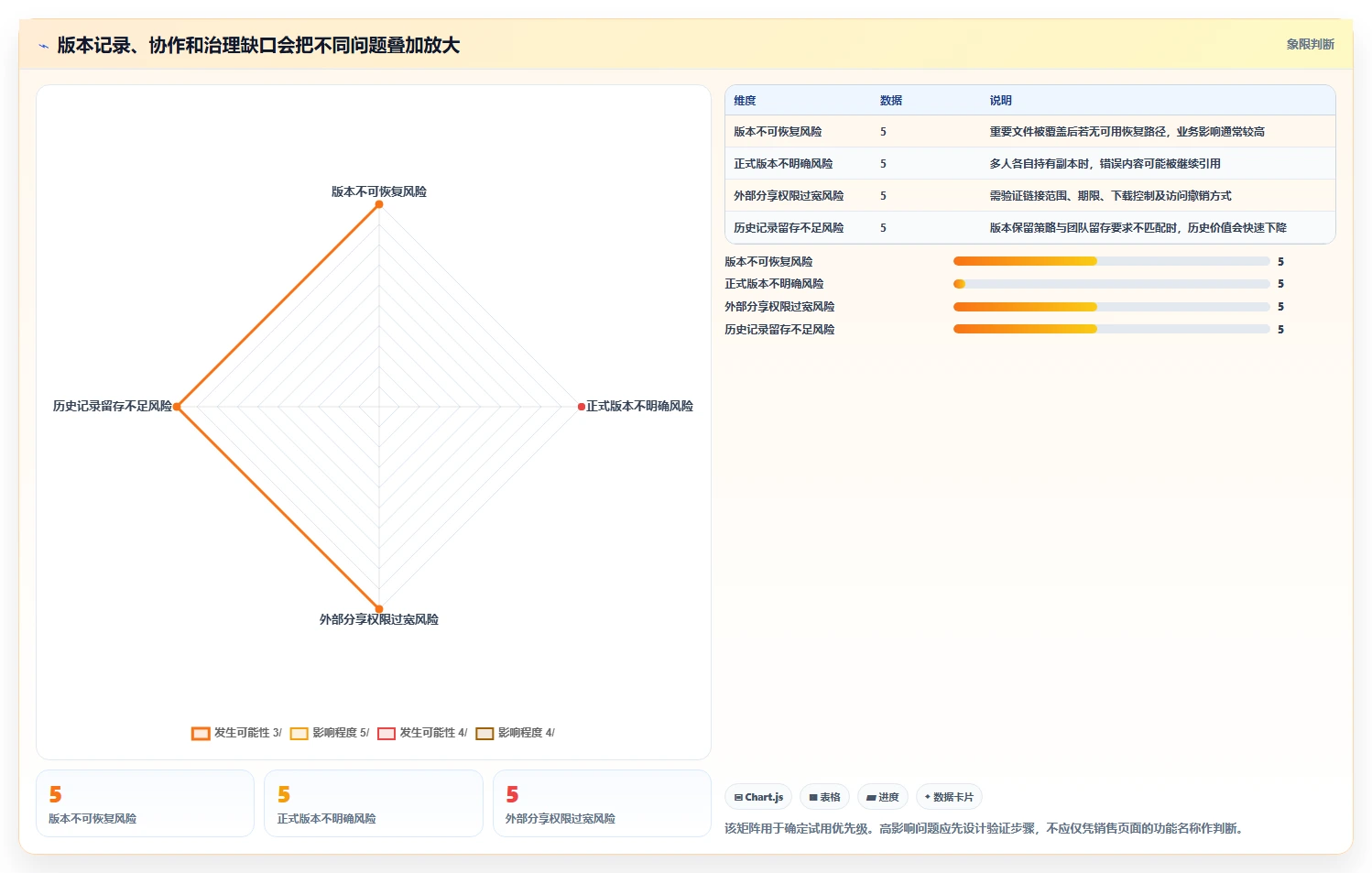The image size is (1372, 873).
Task: Toggle the red 发生可能性 4/ legend item
Action: click(422, 733)
